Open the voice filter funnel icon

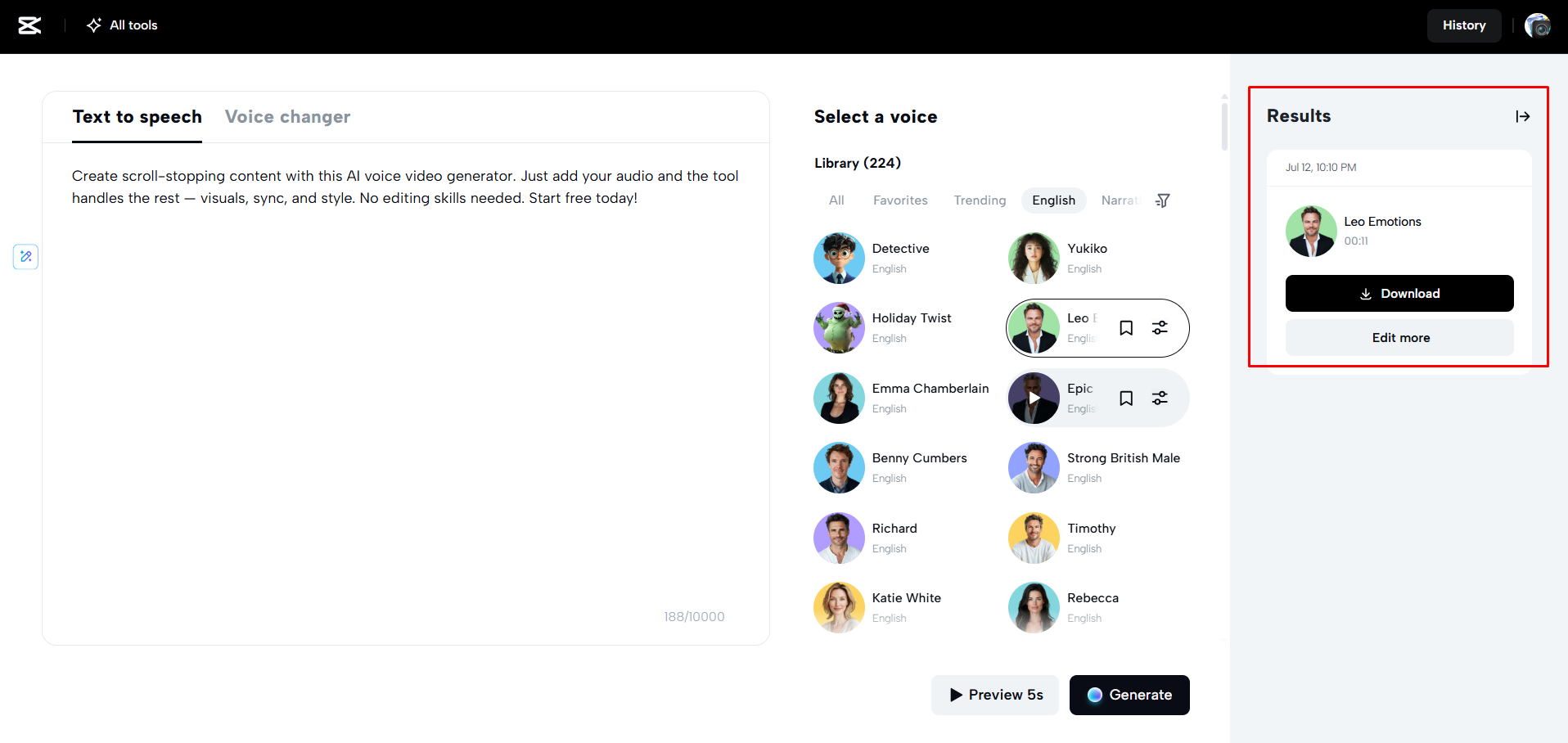(x=1162, y=200)
